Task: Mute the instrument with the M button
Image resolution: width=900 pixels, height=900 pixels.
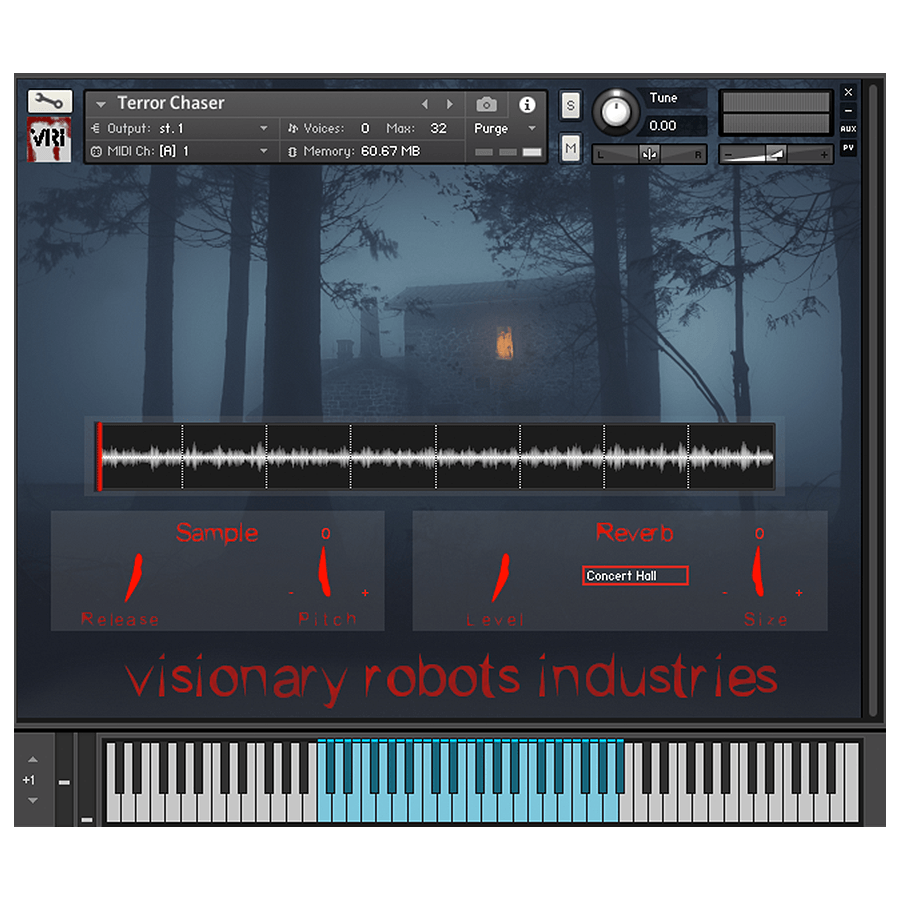Action: [x=570, y=149]
